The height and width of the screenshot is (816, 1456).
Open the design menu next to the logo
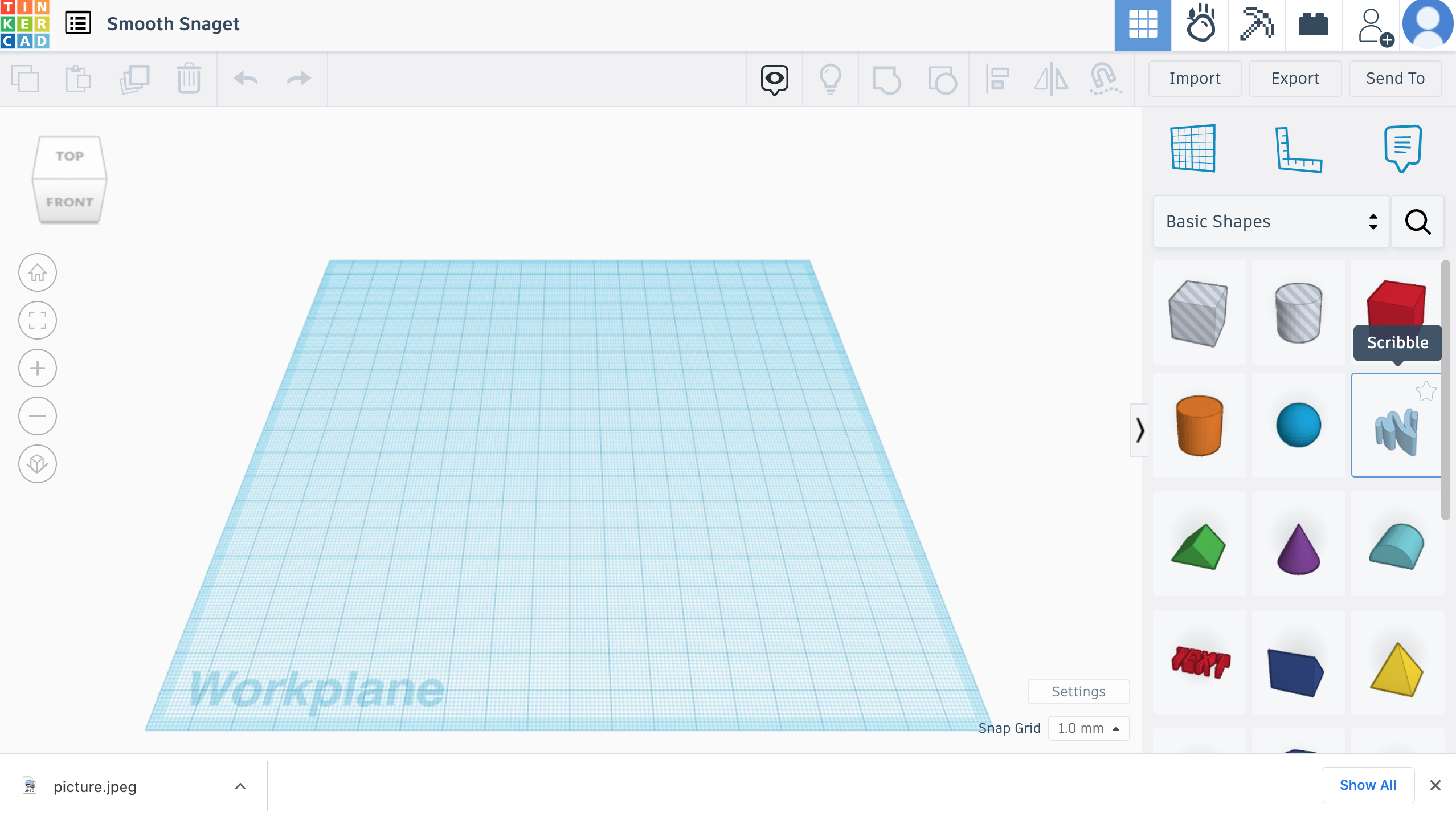[77, 23]
